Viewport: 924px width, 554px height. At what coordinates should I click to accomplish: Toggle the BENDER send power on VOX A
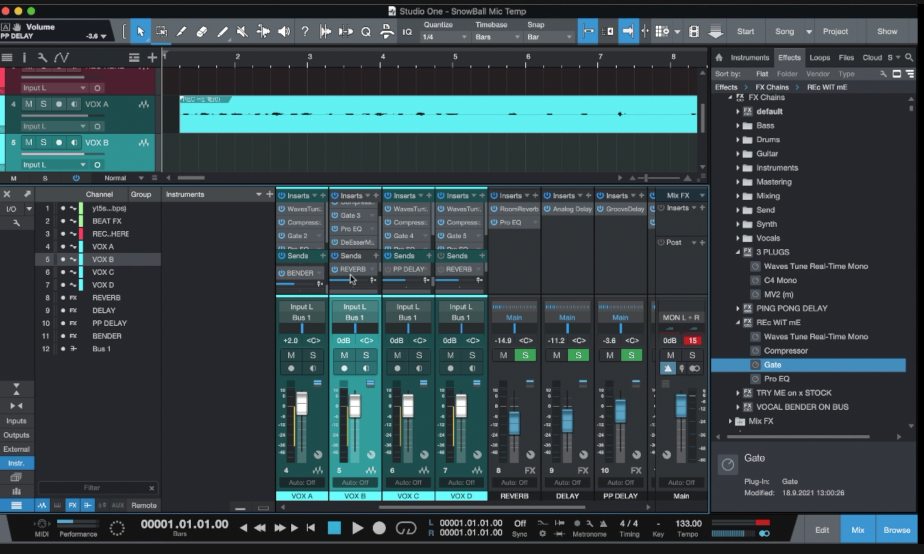coord(282,273)
